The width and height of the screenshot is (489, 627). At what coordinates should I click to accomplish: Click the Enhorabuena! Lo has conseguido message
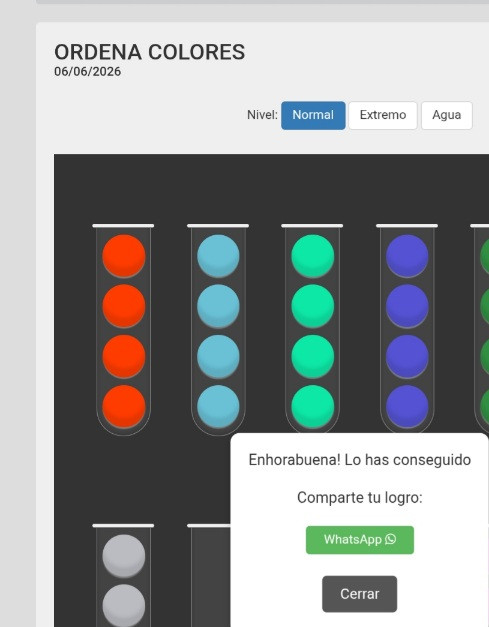click(359, 460)
